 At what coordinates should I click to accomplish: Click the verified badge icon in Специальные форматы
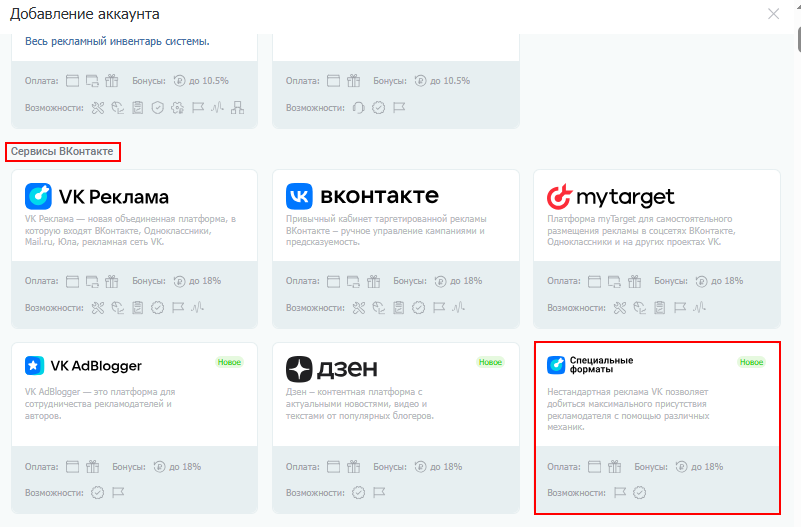(640, 493)
